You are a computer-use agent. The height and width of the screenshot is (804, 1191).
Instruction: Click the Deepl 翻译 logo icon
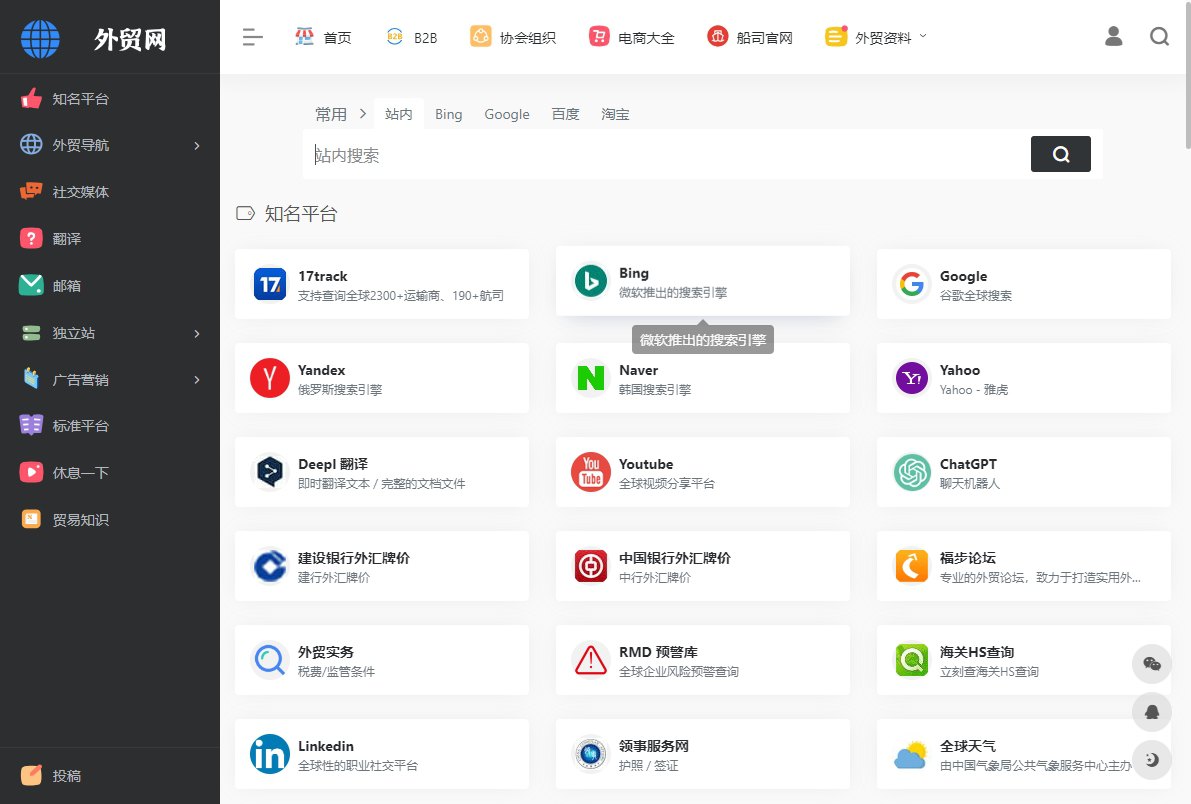point(270,472)
